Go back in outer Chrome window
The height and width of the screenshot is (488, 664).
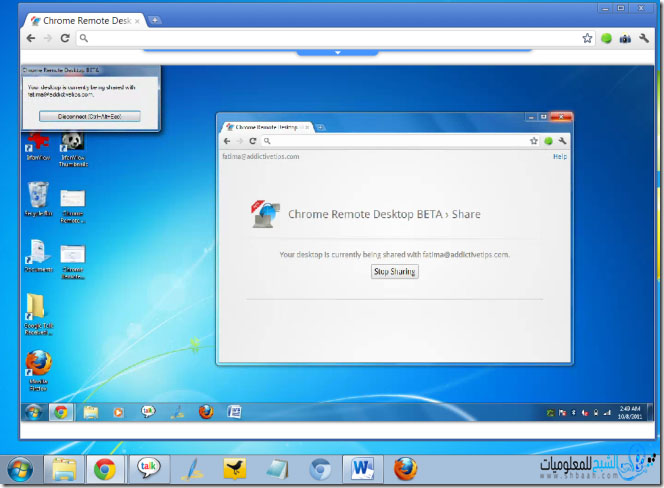pyautogui.click(x=31, y=38)
